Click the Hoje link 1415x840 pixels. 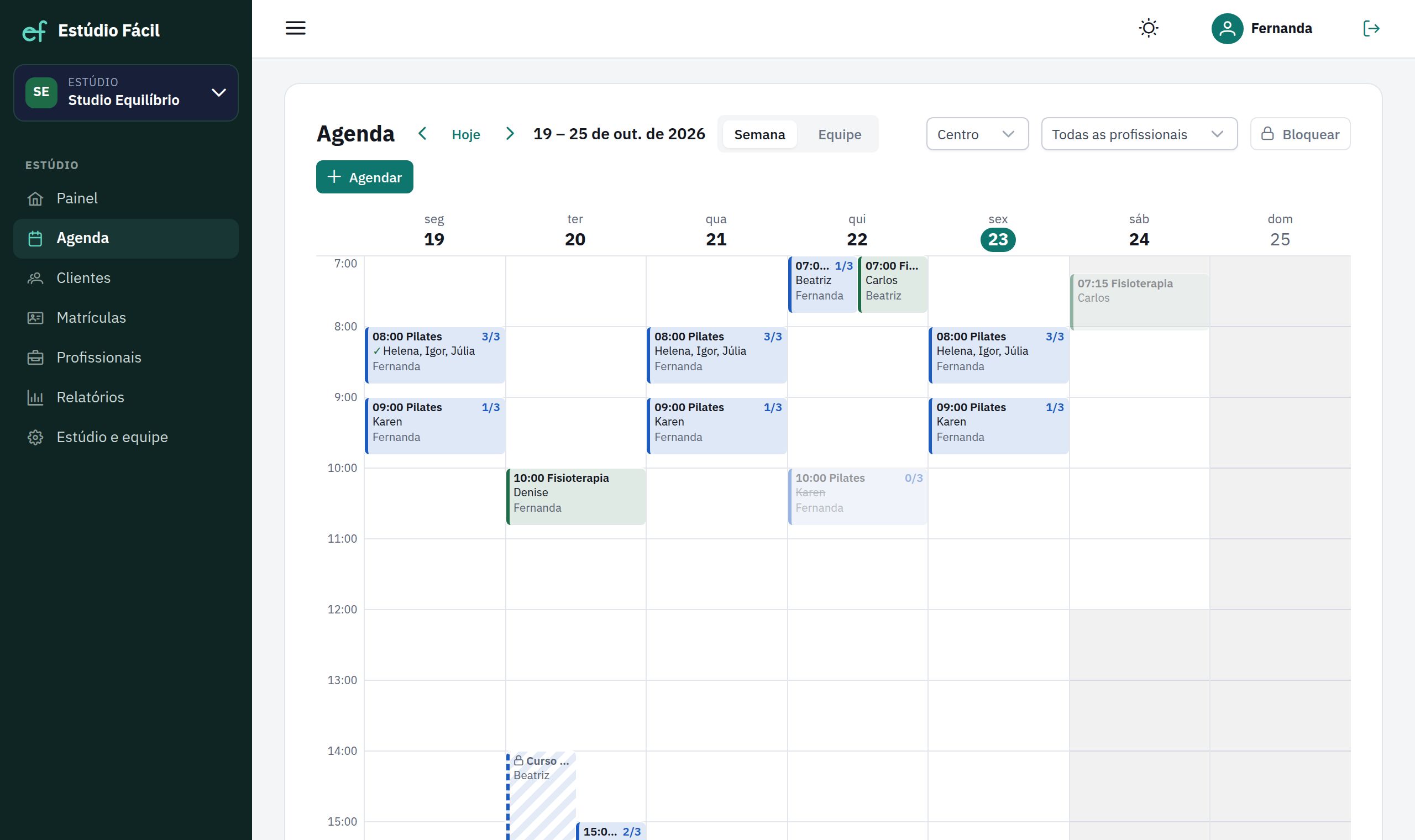point(466,134)
